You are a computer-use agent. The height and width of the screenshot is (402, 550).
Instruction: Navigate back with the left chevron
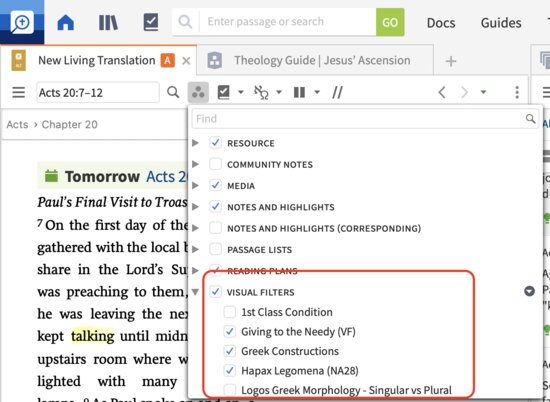click(x=442, y=93)
